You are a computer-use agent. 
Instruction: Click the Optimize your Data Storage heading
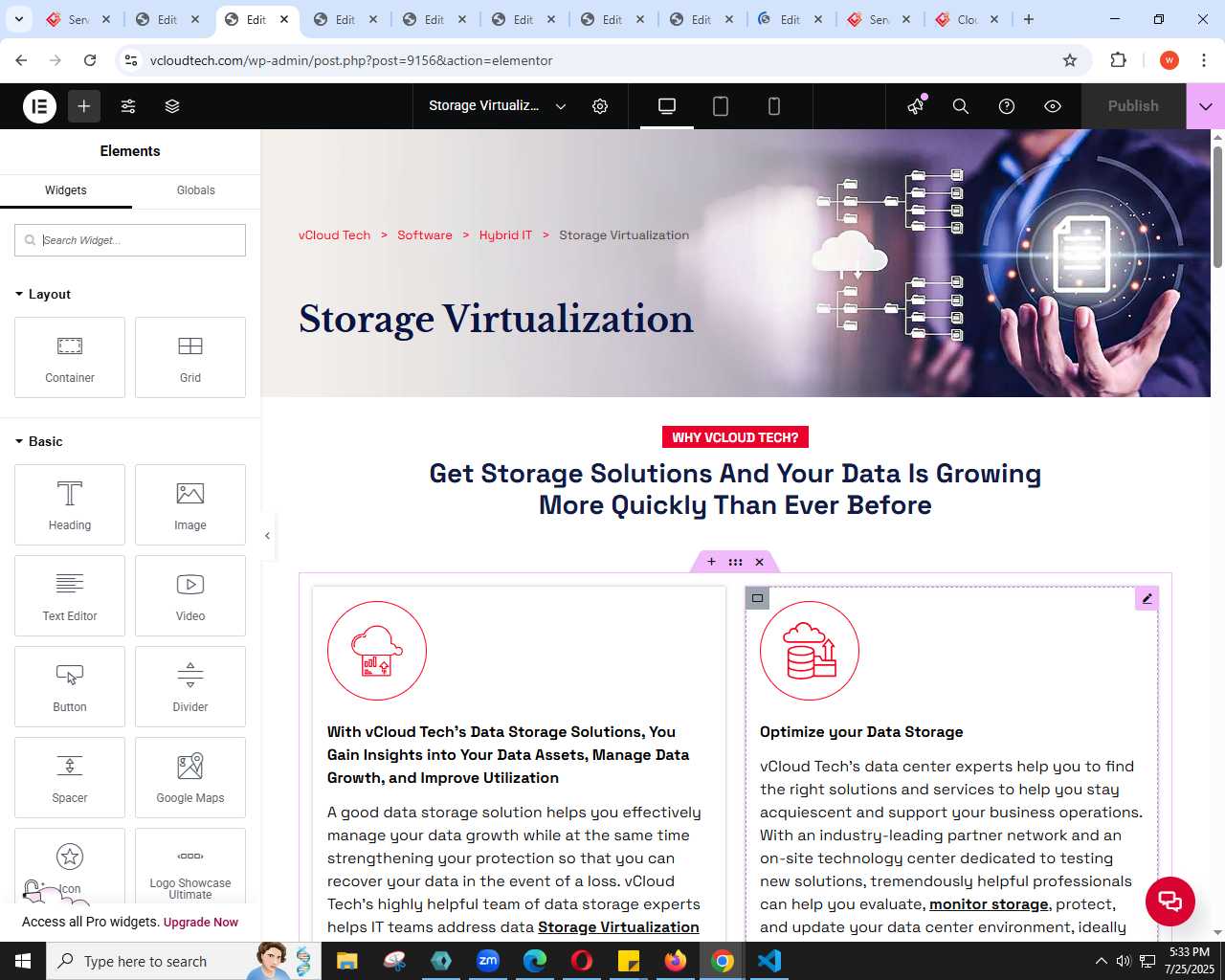[x=861, y=732]
